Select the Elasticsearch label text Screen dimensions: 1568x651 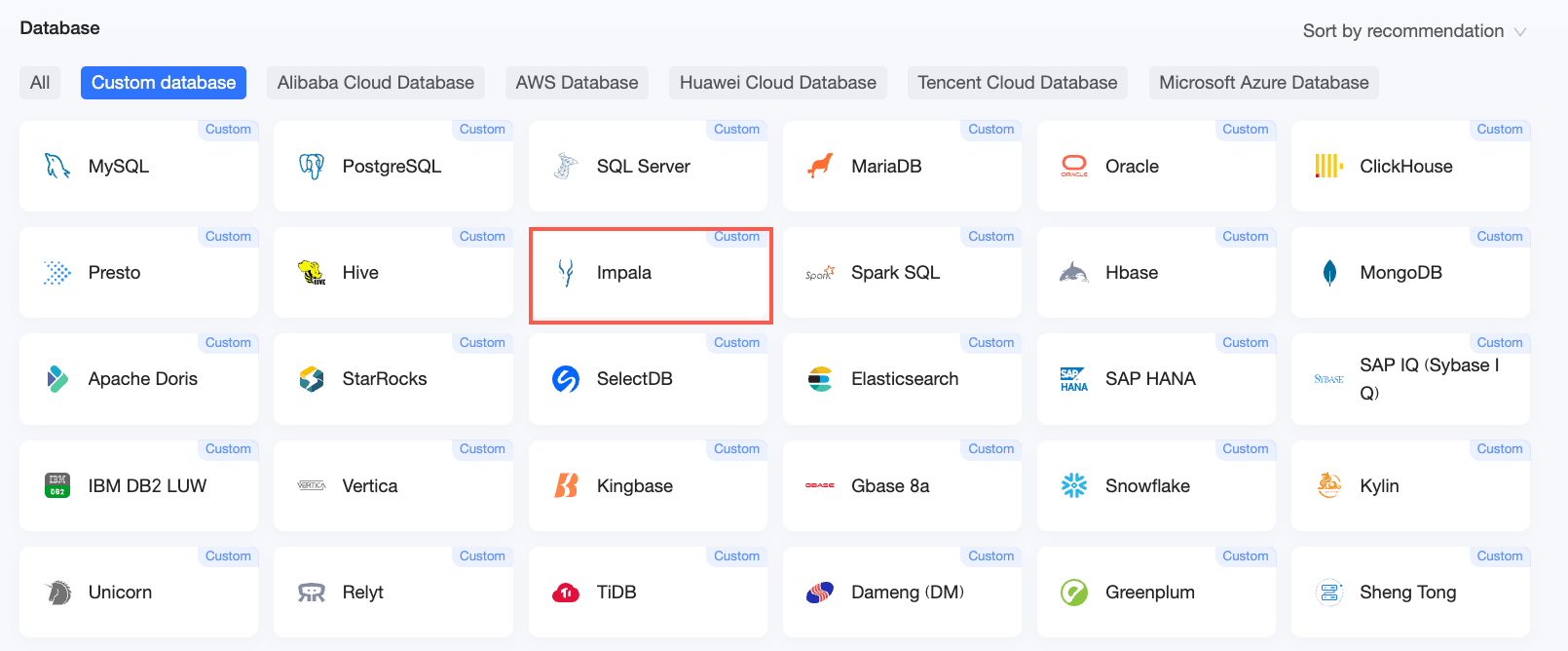[x=905, y=379]
